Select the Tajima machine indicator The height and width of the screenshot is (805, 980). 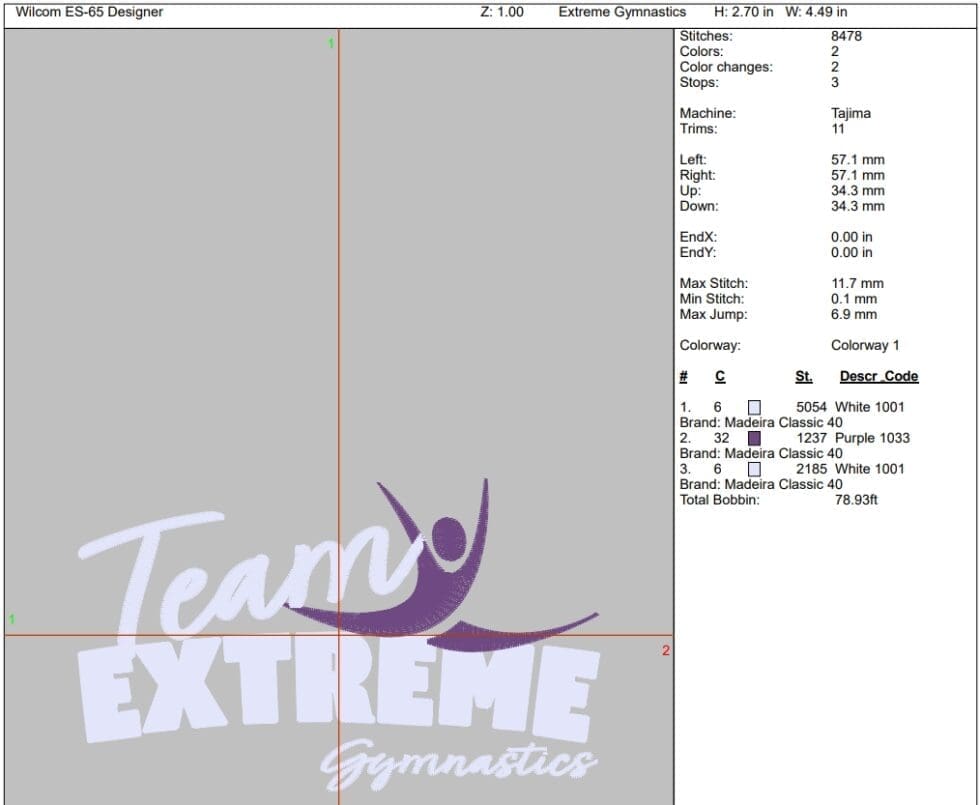853,113
